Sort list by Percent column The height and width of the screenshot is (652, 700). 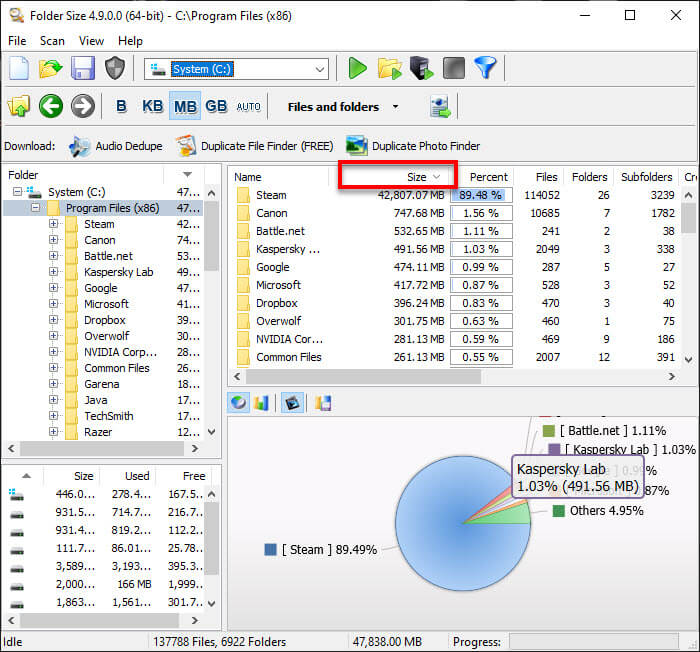tap(486, 177)
